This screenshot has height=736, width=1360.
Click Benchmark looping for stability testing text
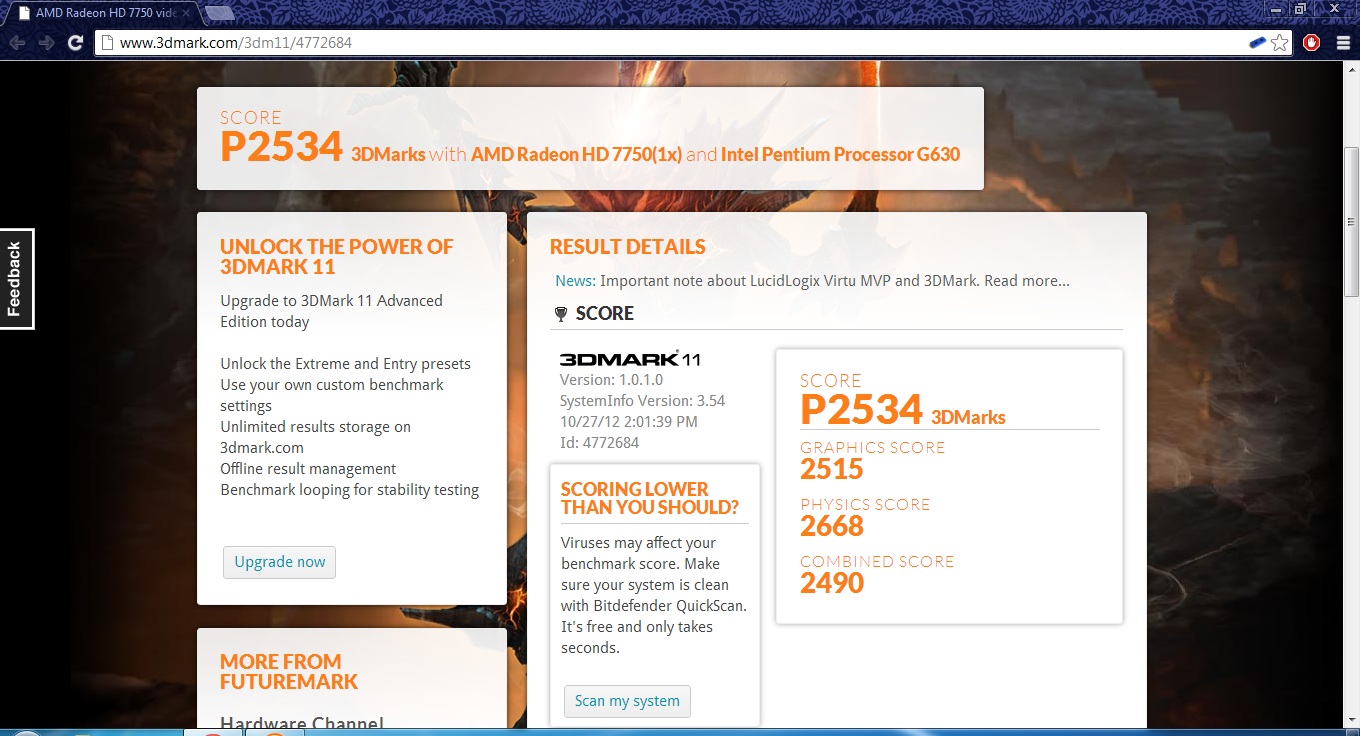[349, 490]
